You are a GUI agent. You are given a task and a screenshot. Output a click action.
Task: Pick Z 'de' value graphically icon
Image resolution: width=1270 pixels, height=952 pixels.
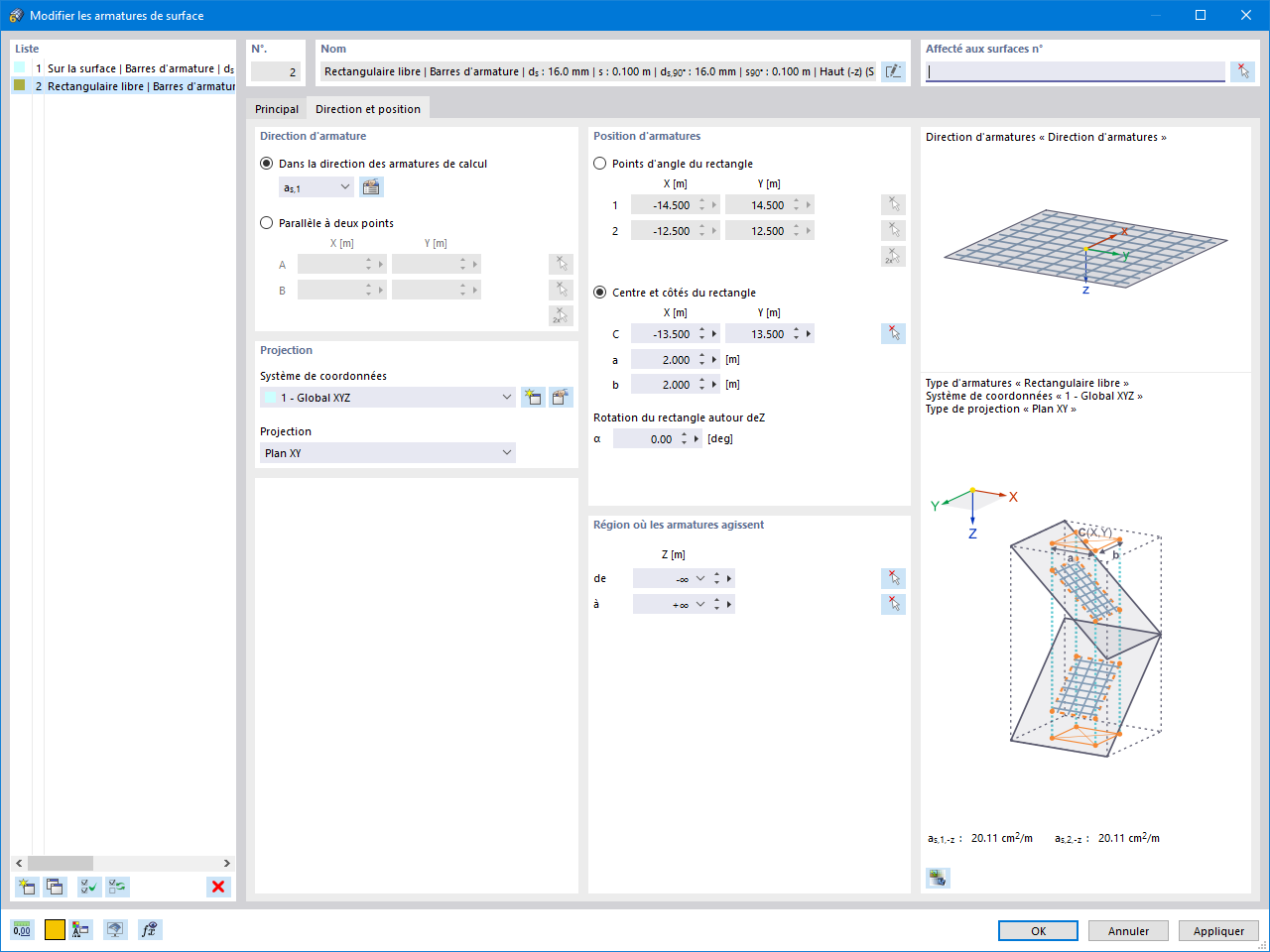pos(893,578)
